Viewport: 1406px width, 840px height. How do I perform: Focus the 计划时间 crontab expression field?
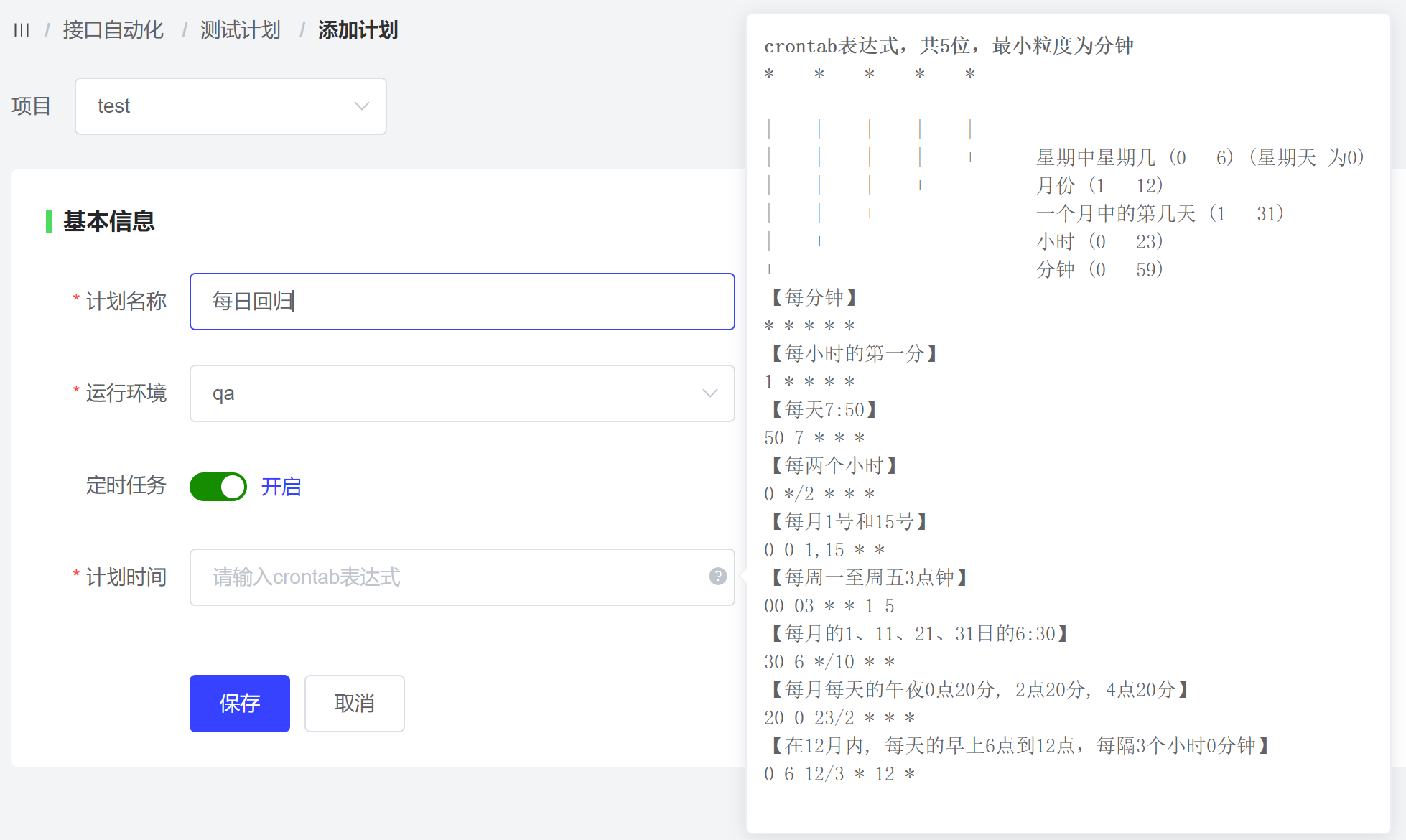[462, 577]
